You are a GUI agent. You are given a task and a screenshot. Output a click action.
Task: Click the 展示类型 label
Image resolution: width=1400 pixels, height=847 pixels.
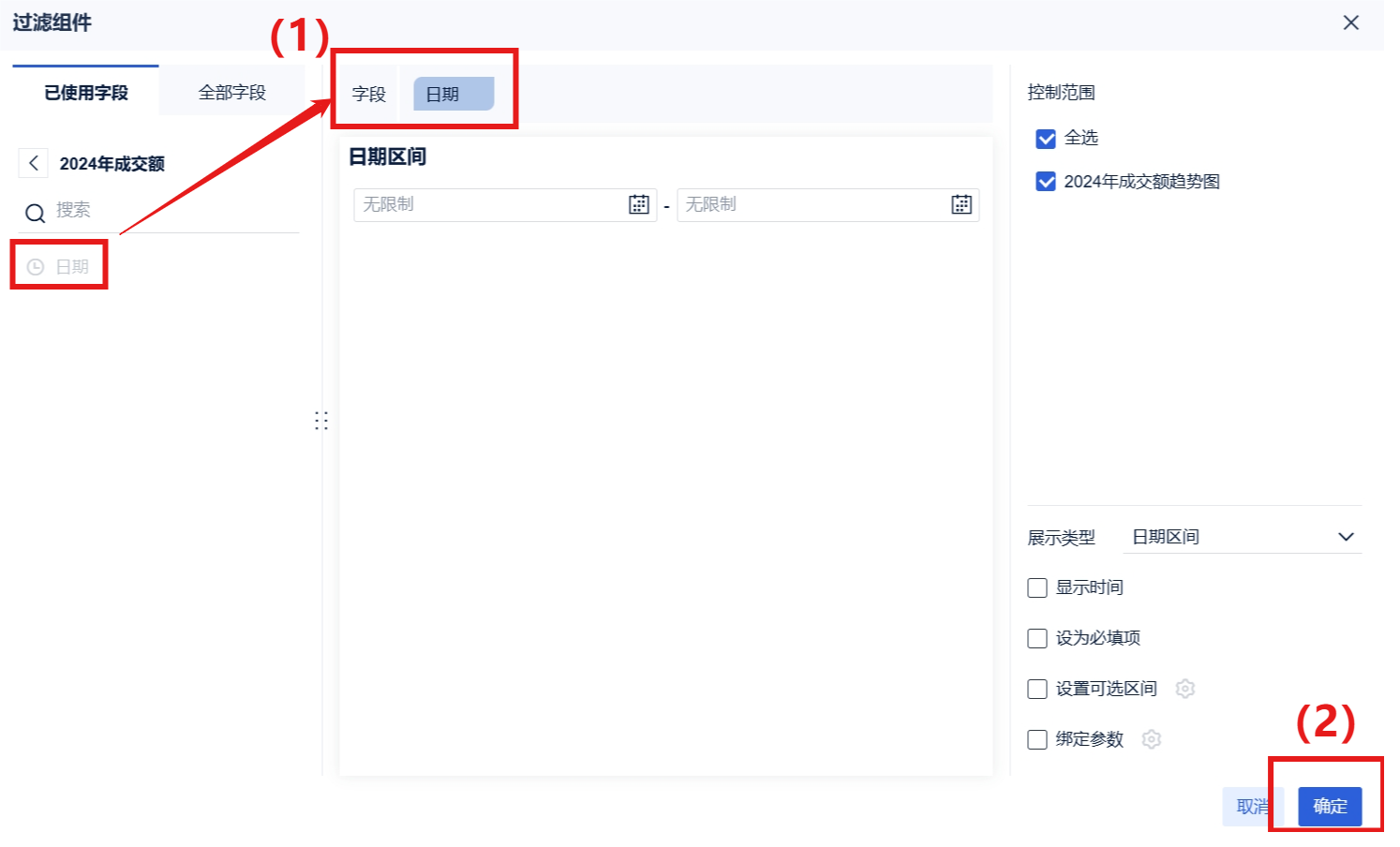[x=1061, y=537]
